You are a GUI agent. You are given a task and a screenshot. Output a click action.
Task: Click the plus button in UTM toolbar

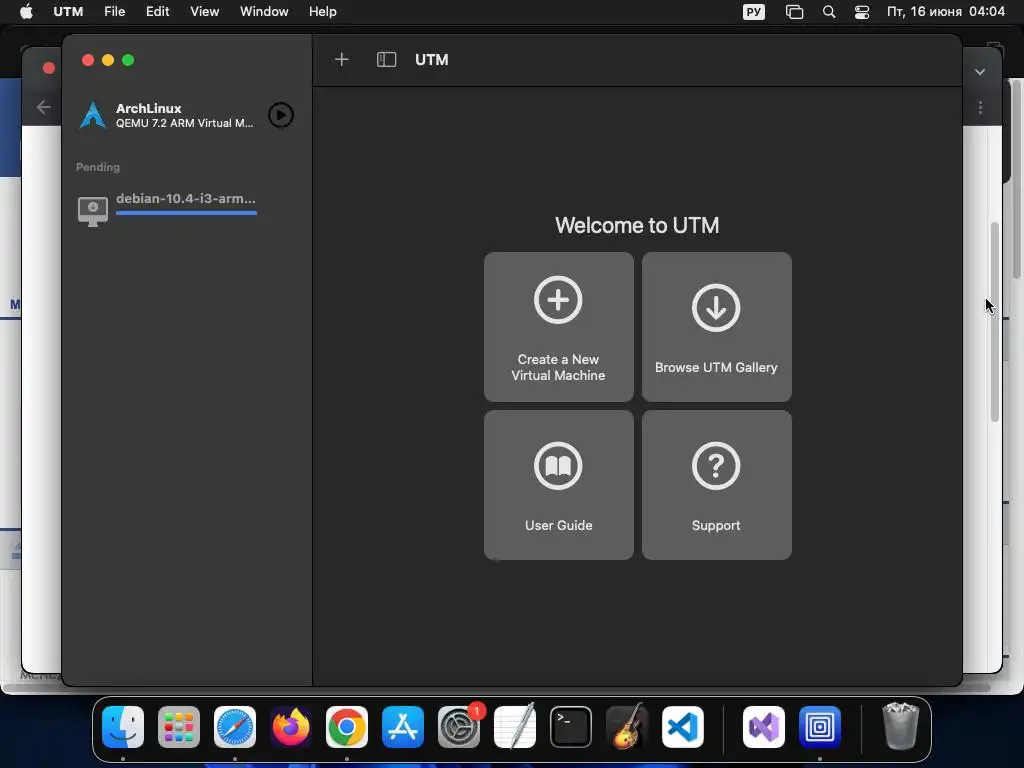[x=342, y=60]
